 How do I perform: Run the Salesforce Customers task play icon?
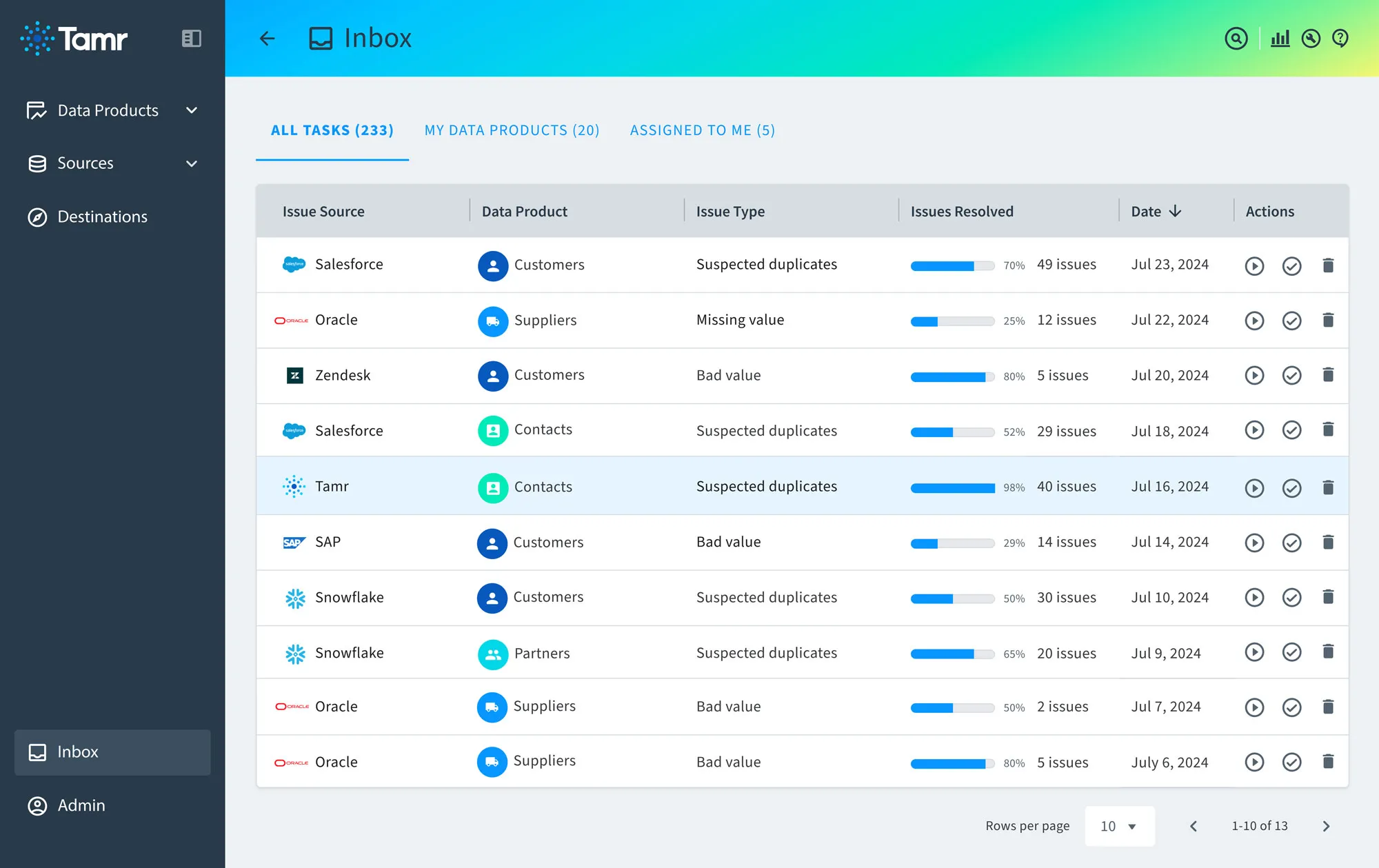click(1254, 265)
